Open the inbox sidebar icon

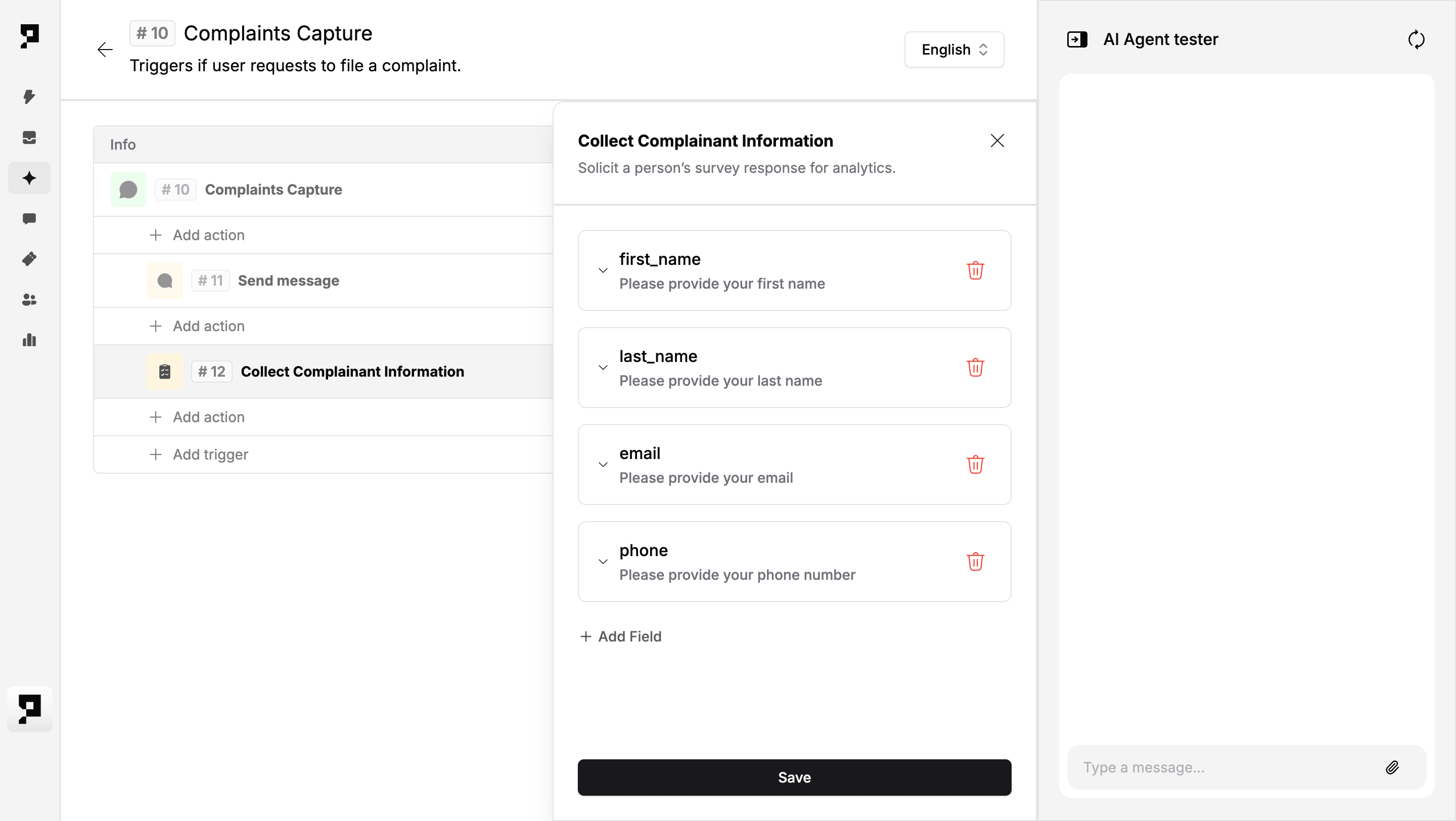pyautogui.click(x=29, y=138)
